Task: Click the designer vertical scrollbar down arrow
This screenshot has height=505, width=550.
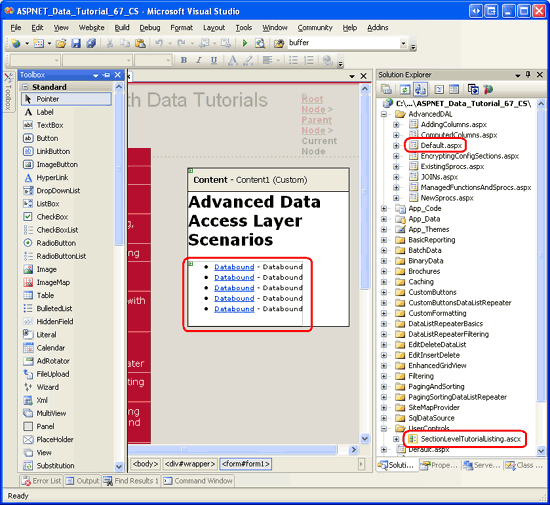Action: click(365, 438)
